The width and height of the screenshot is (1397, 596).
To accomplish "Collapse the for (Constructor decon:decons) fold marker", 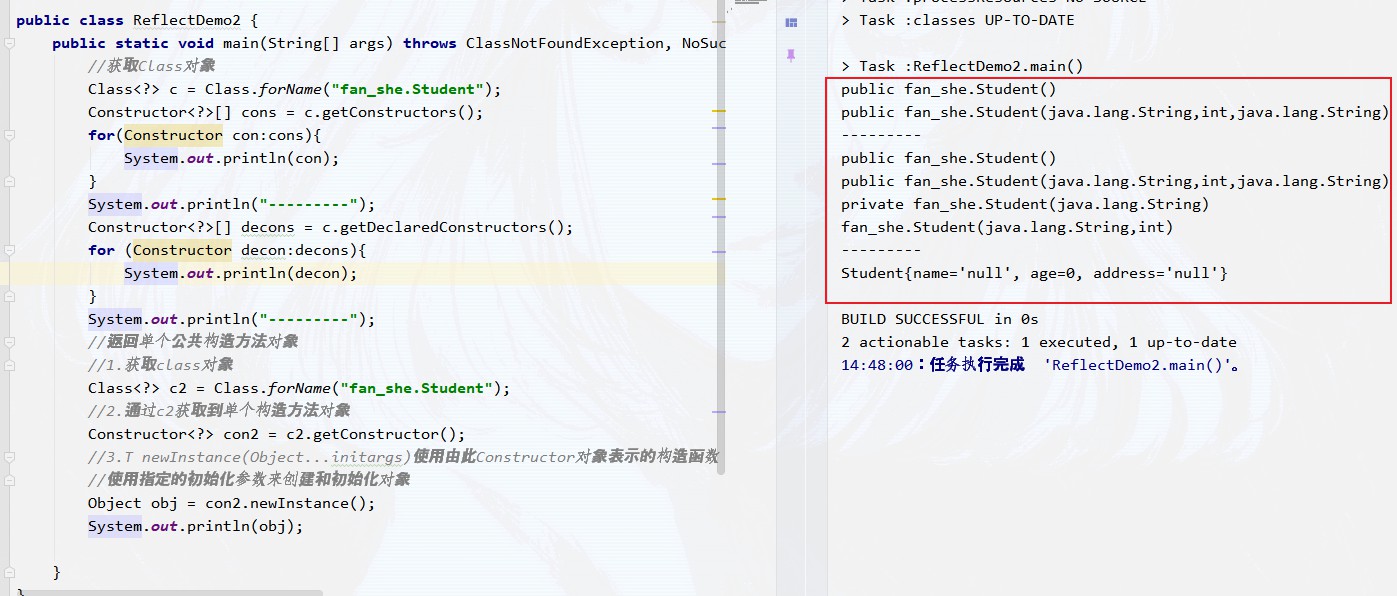I will [x=8, y=250].
